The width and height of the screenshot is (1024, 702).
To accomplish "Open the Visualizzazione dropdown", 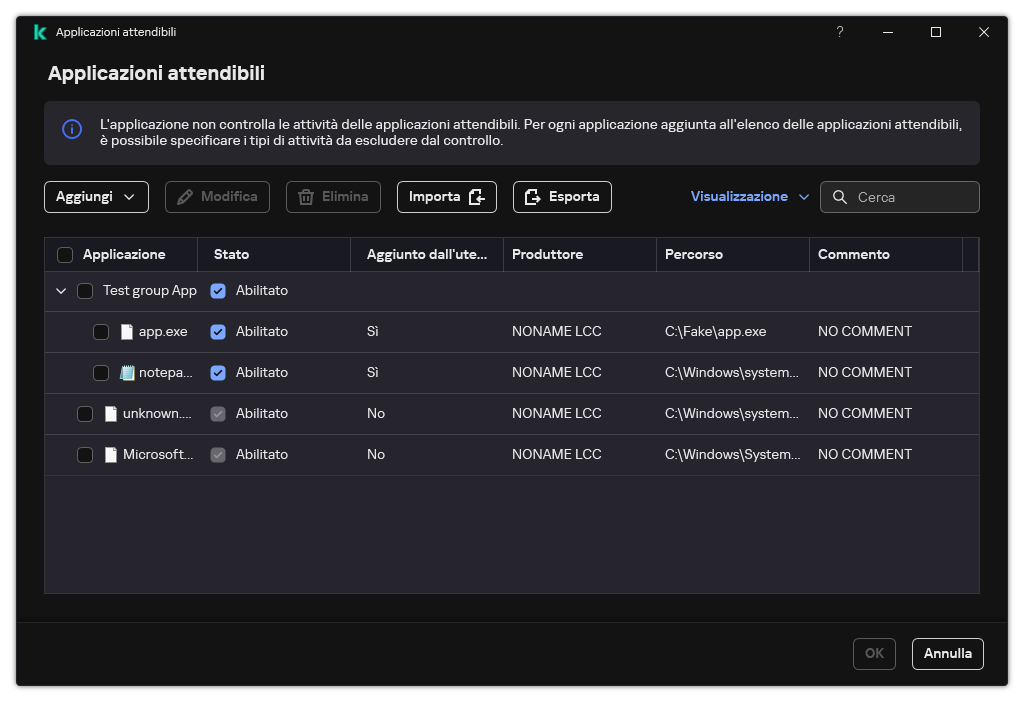I will coord(748,197).
